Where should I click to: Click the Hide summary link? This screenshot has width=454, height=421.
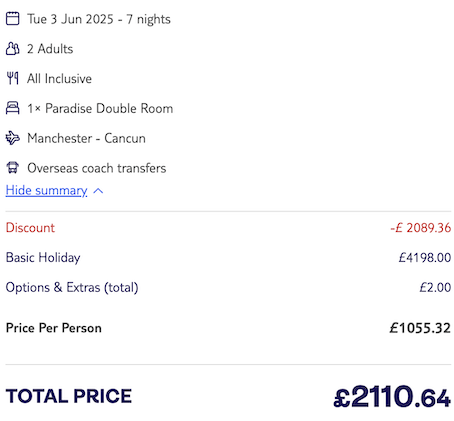click(47, 190)
